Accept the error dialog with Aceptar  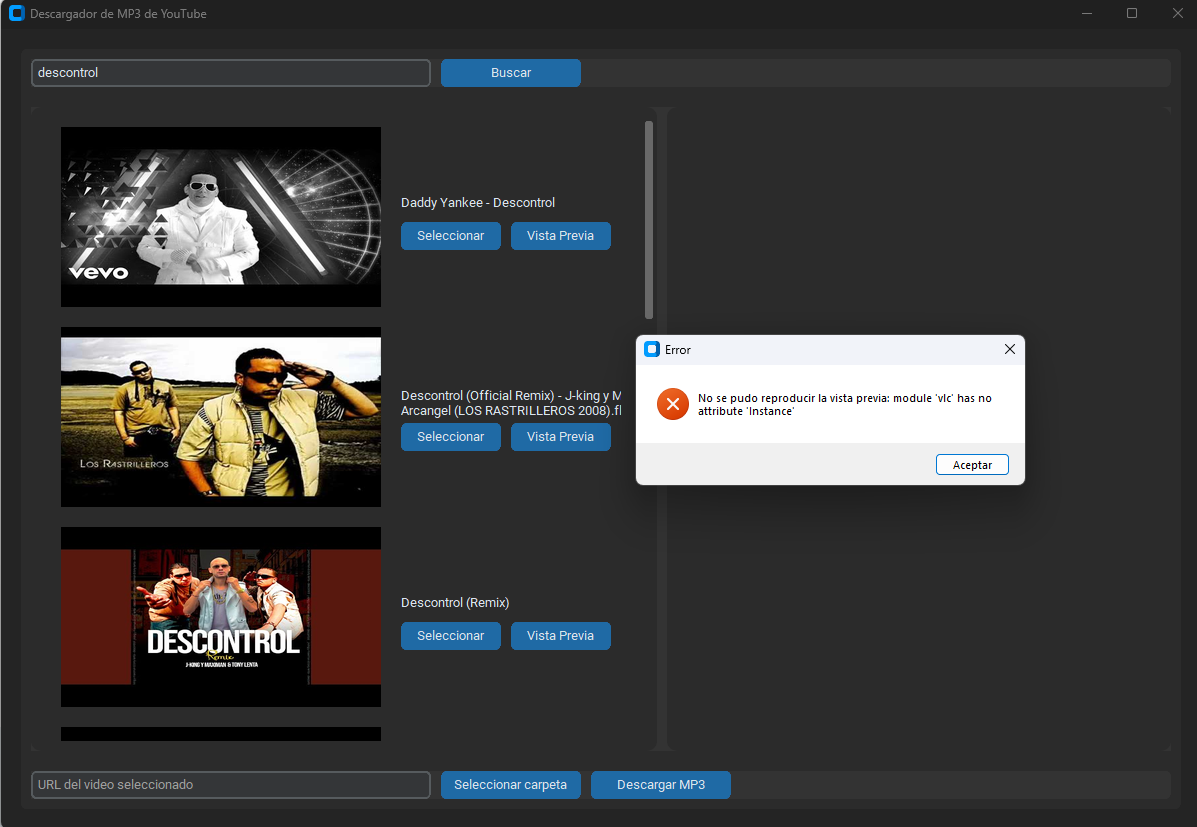972,465
